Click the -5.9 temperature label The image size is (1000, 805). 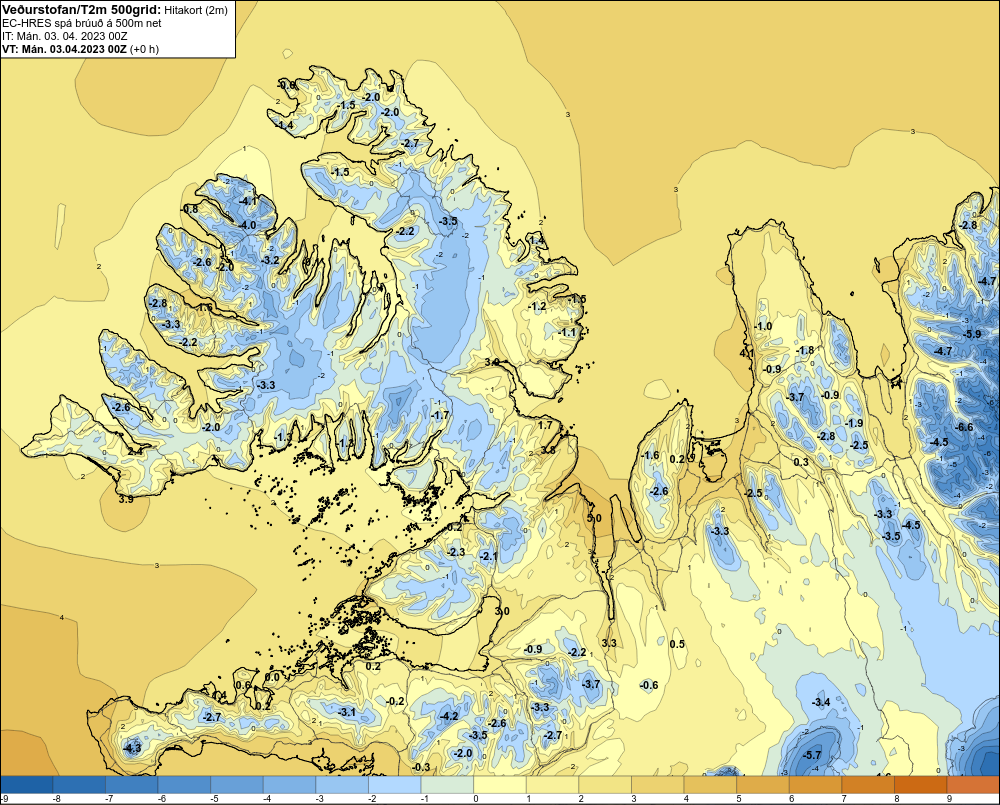coord(973,334)
